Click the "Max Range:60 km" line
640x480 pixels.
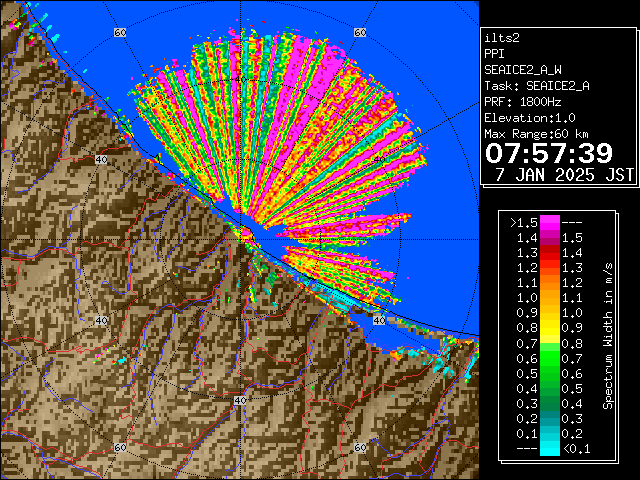(536, 134)
